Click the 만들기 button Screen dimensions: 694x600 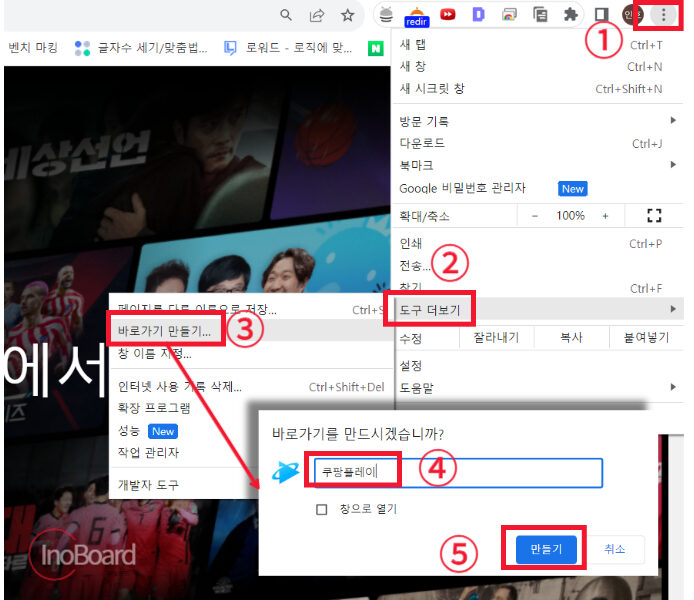[546, 549]
